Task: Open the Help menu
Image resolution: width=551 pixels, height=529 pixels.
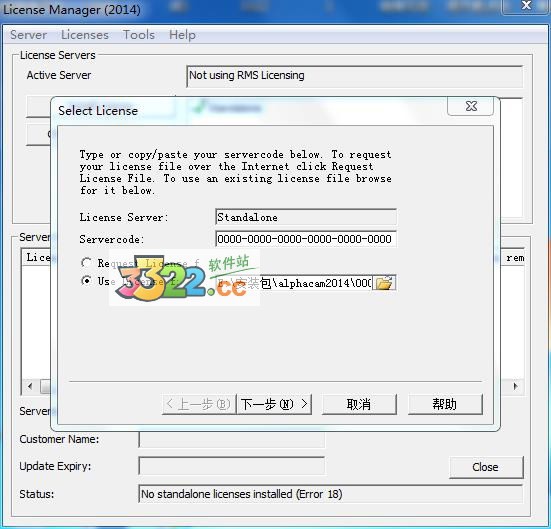Action: (x=182, y=35)
